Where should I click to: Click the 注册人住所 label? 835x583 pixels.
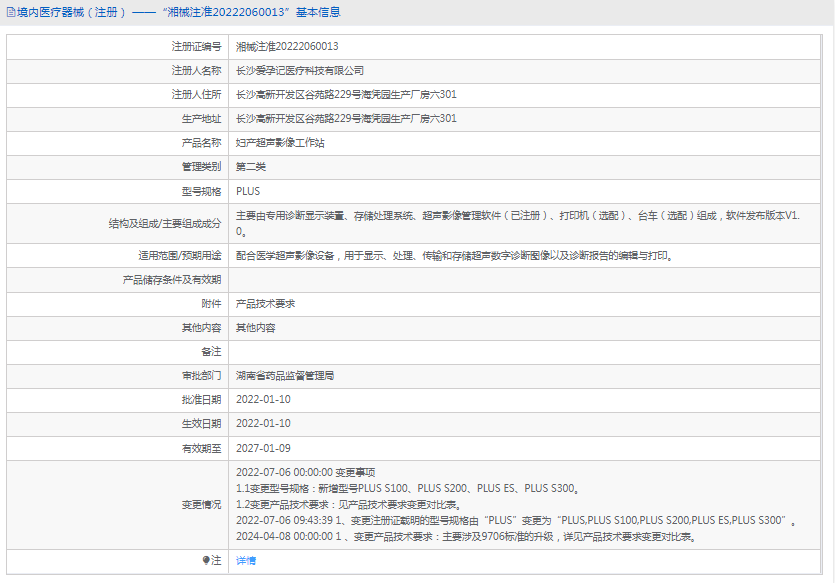tap(196, 94)
